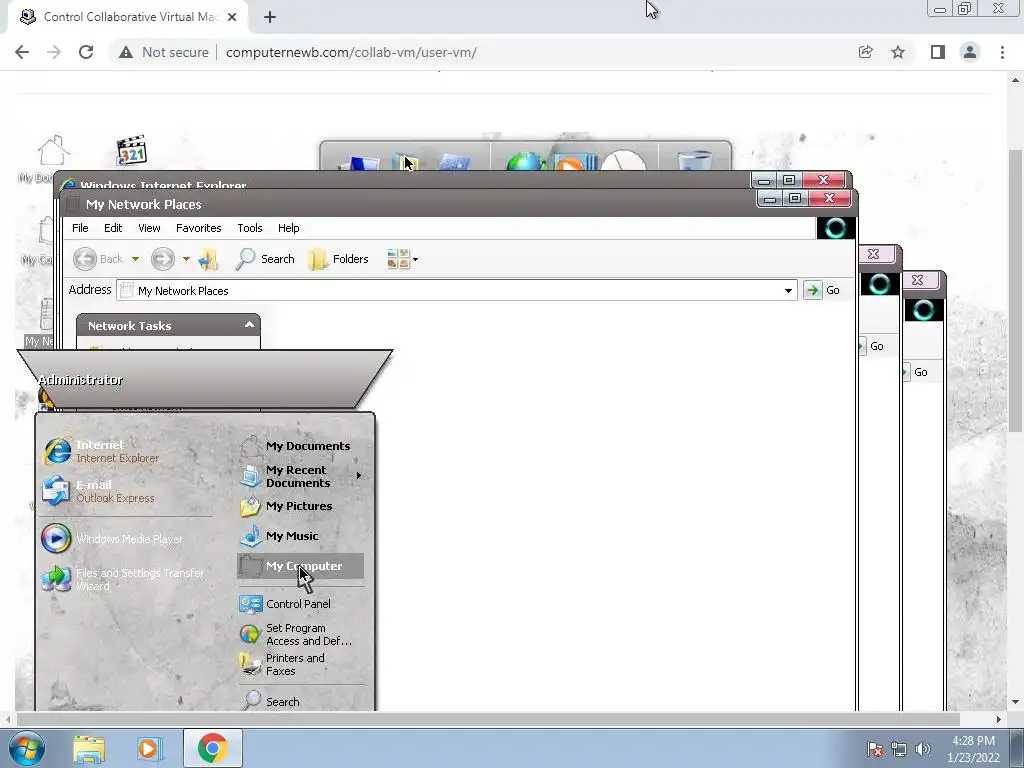Click the Not secure site info warning
Image resolution: width=1024 pixels, height=768 pixels.
[x=163, y=52]
